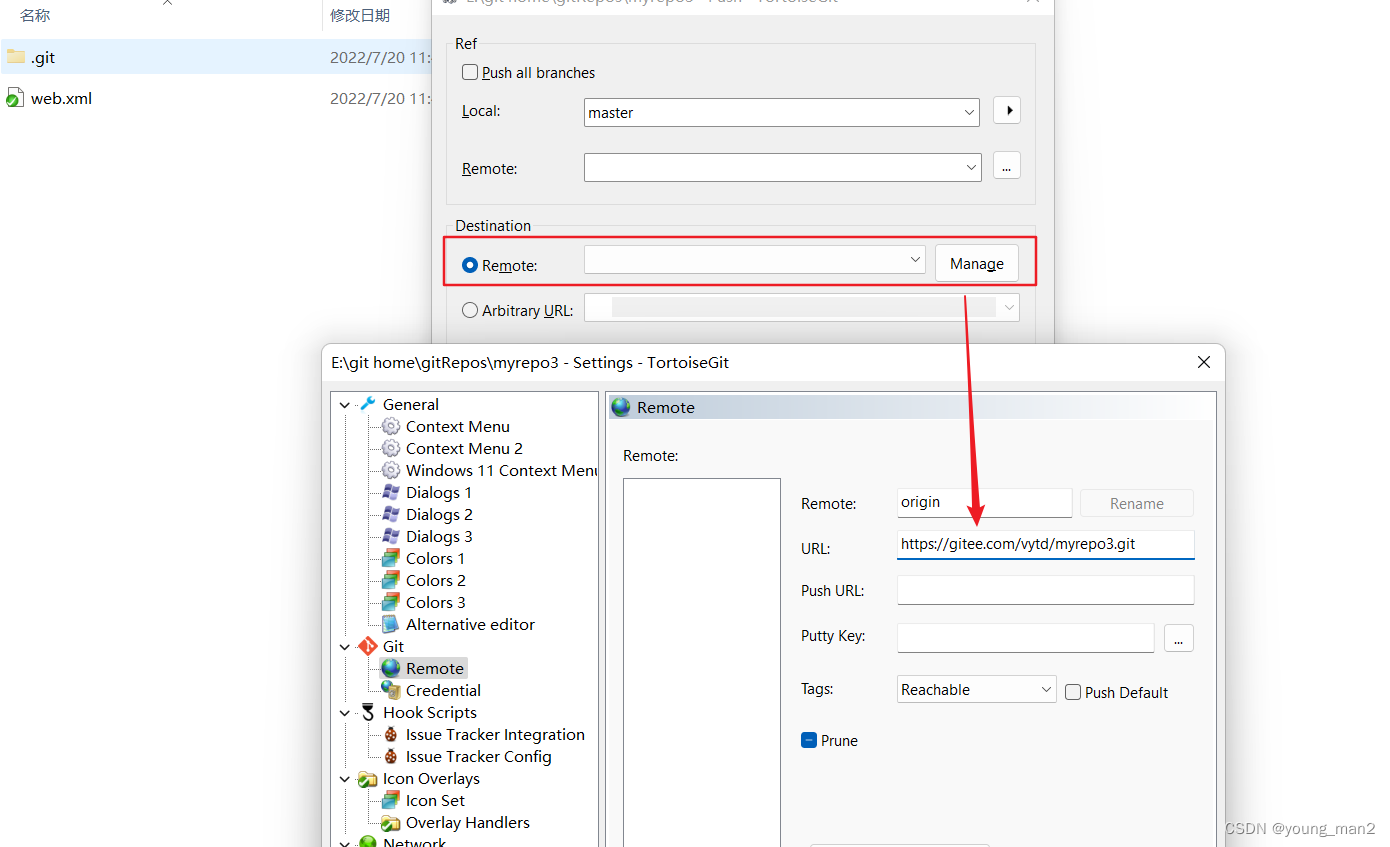Click the .git folder icon in Explorer
This screenshot has height=847, width=1390.
pyautogui.click(x=15, y=57)
